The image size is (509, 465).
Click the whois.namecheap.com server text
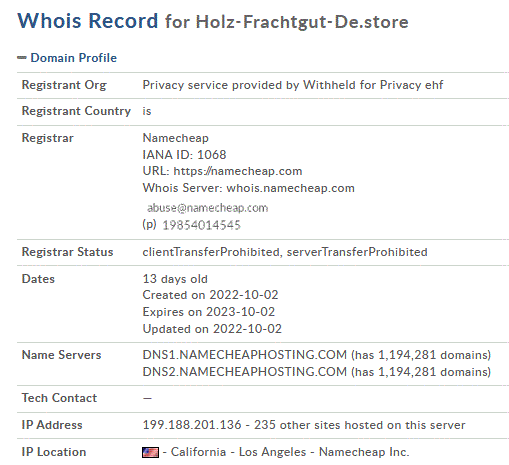(x=290, y=188)
